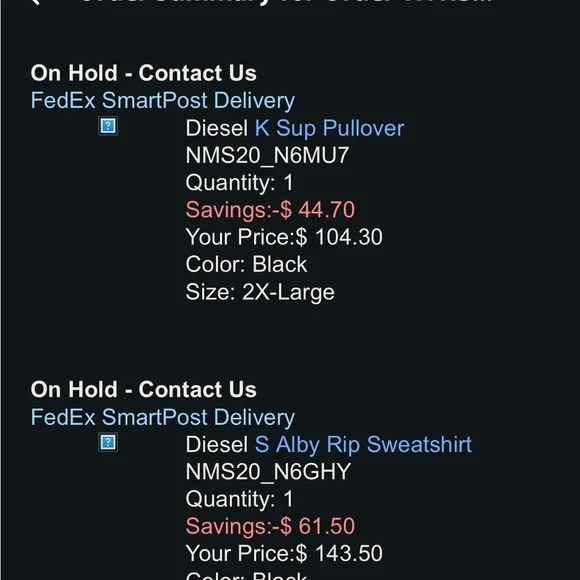
Task: Open the S Alby Rip Sweatshirt product link
Action: [363, 445]
